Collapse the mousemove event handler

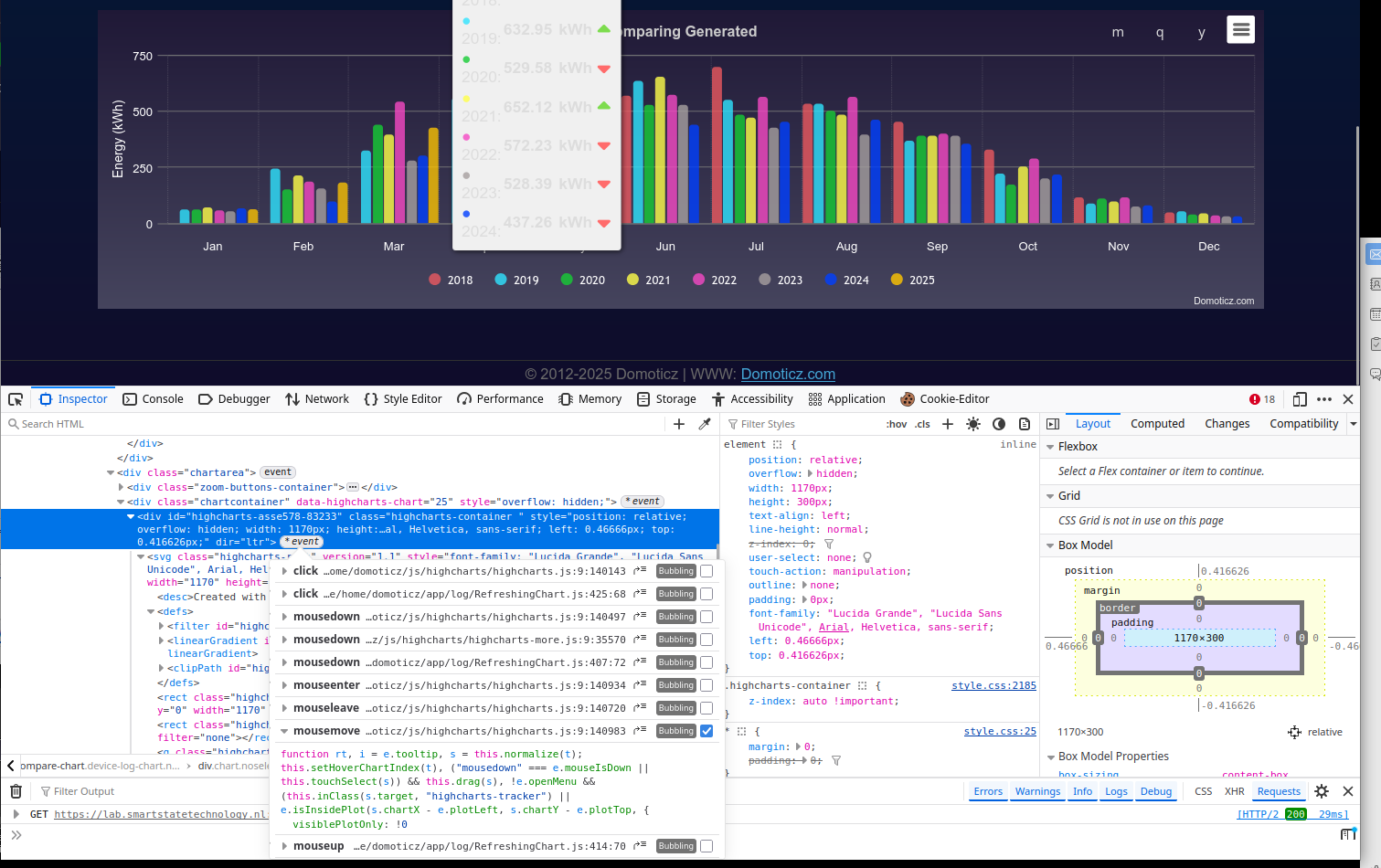tap(284, 731)
